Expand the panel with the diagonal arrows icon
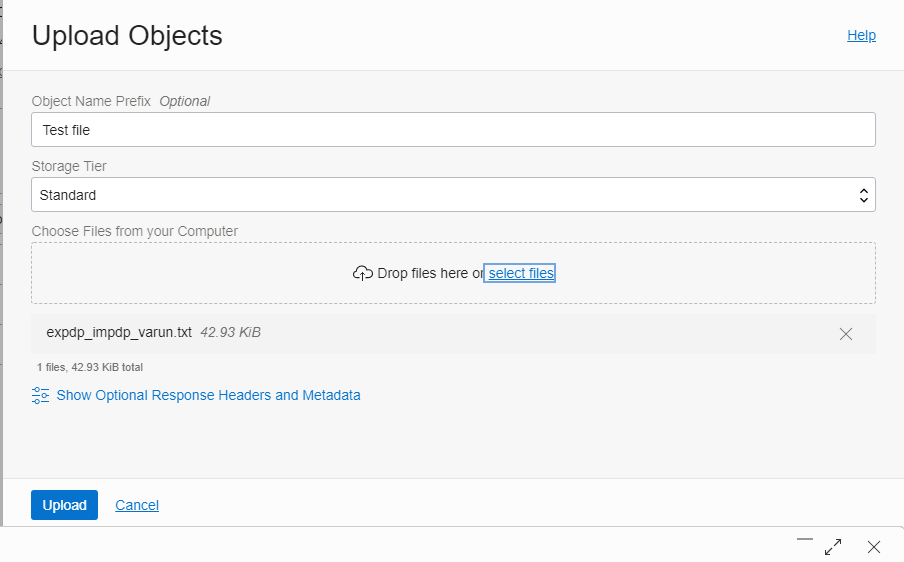 tap(833, 547)
